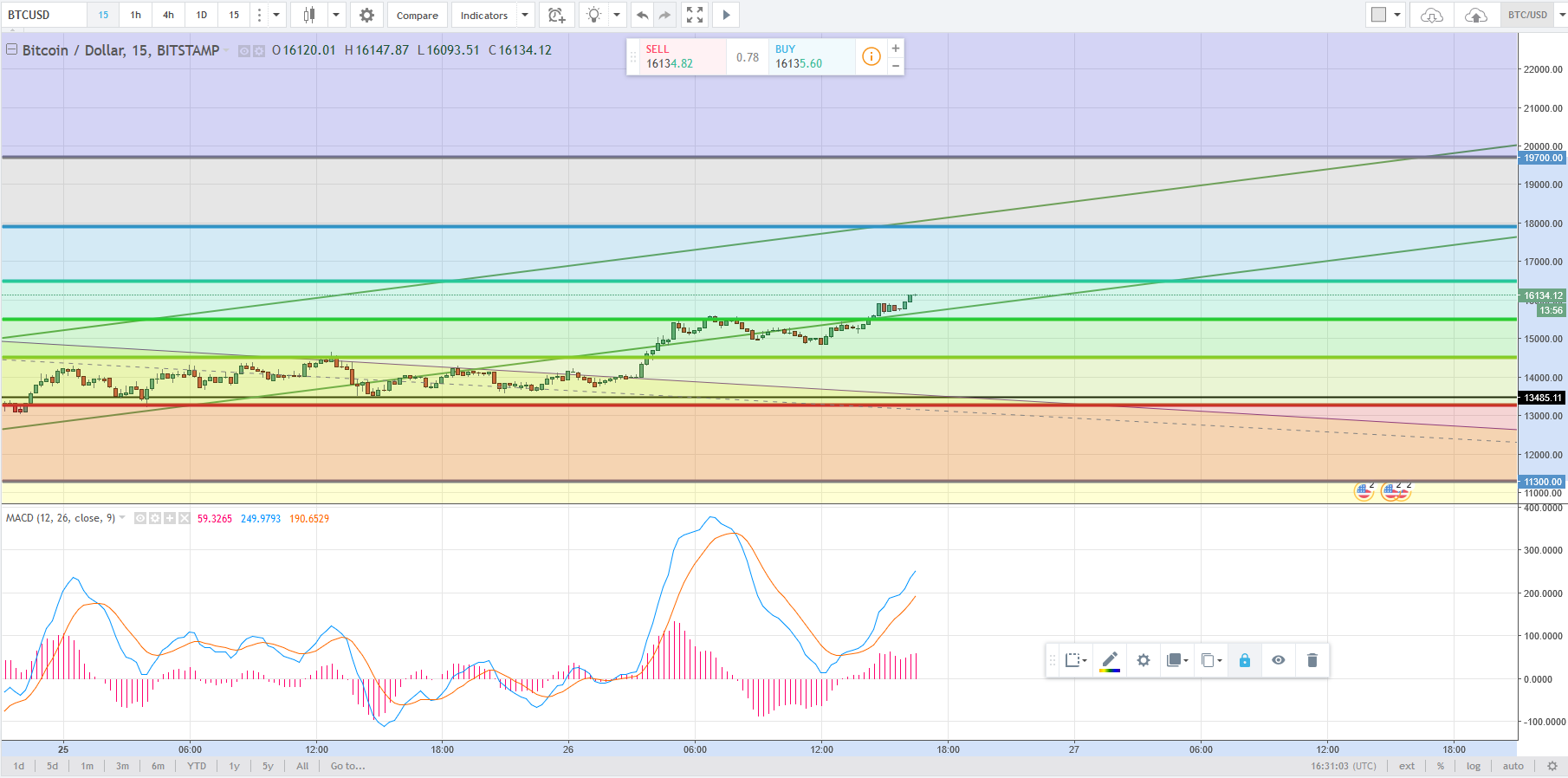Image resolution: width=1568 pixels, height=778 pixels.
Task: Delete selected drawing with trash icon
Action: [x=1312, y=660]
